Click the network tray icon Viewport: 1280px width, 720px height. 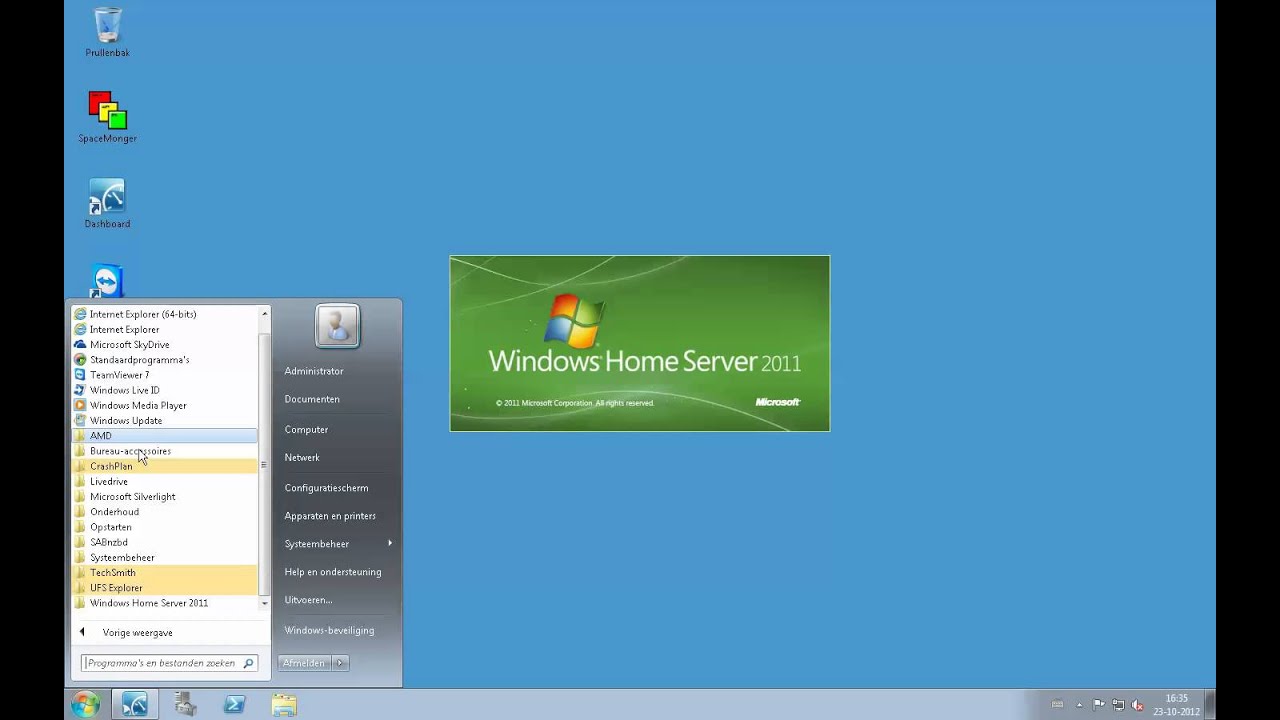pos(1118,705)
